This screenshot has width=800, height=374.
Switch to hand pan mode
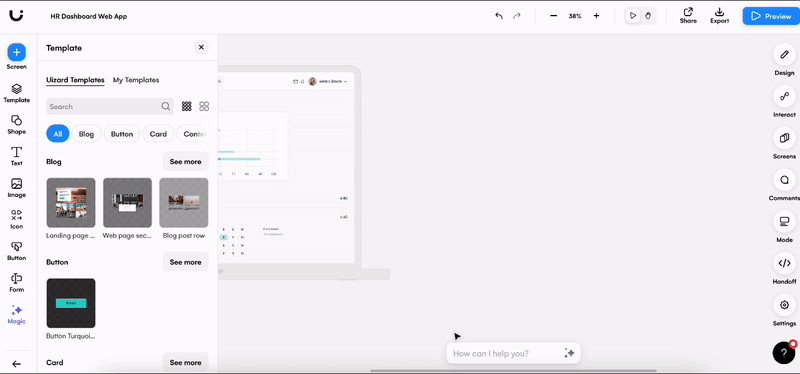648,16
